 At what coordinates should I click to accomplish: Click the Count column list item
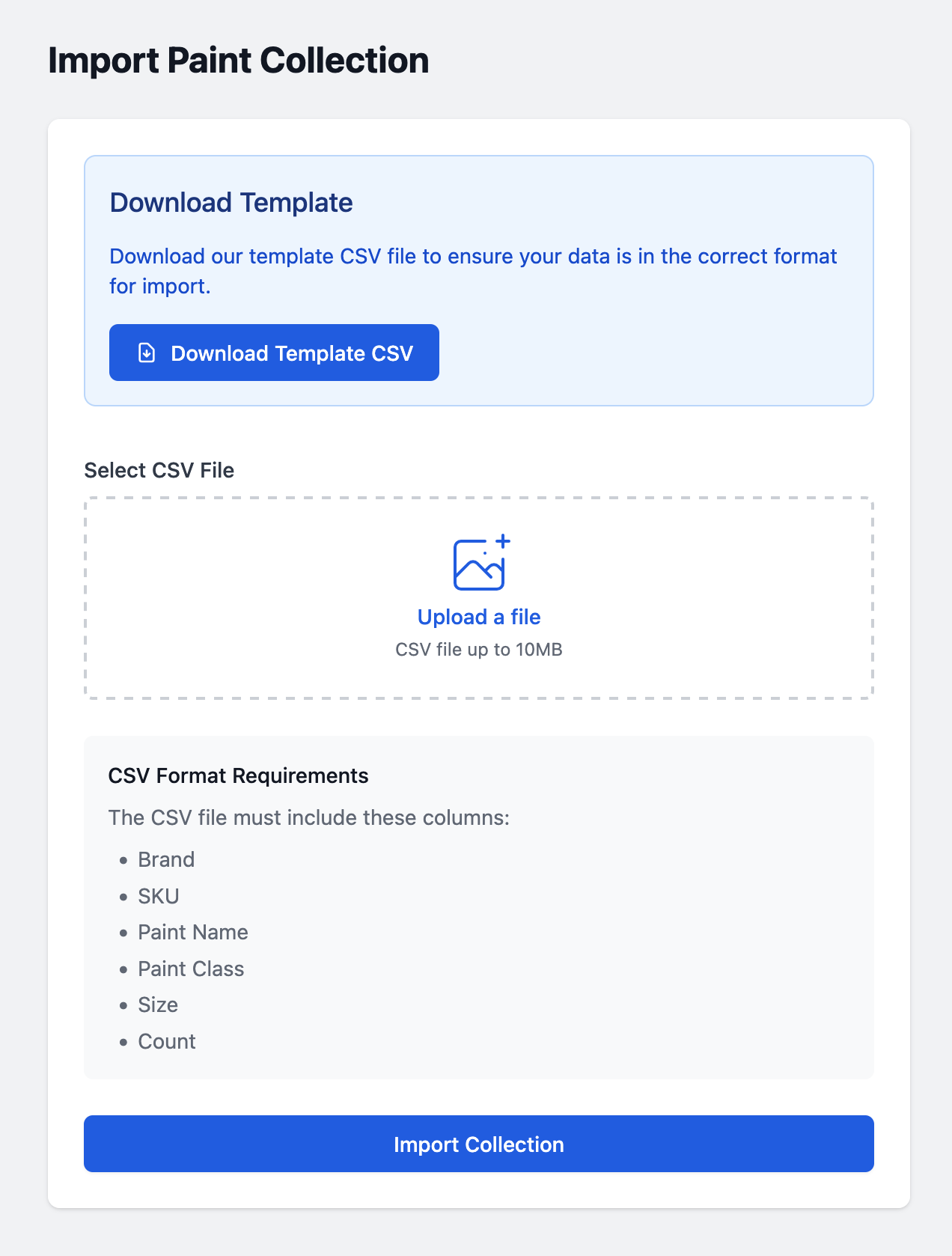point(167,1041)
